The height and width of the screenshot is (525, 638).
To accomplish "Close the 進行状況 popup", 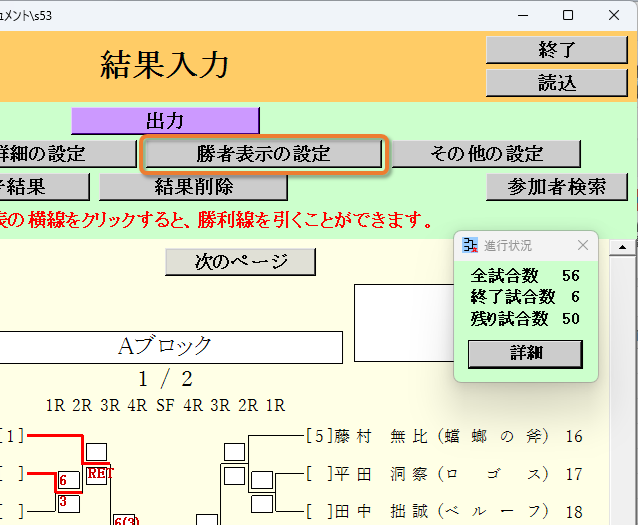I will [583, 245].
